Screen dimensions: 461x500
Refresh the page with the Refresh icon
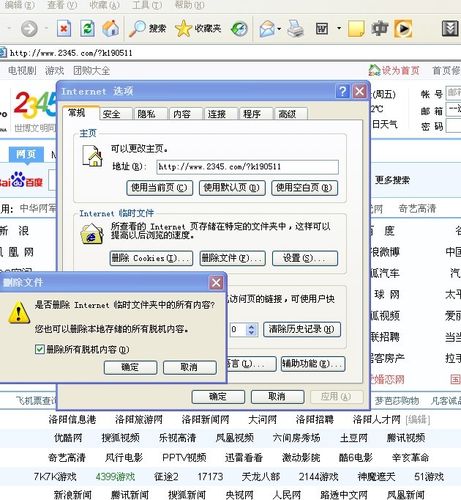pyautogui.click(x=87, y=29)
